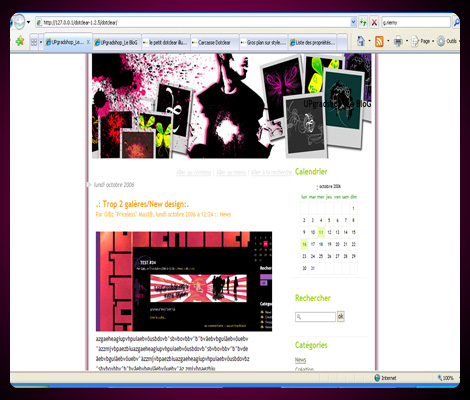Image resolution: width=470 pixels, height=400 pixels.
Task: Click the Home icon in toolbar
Action: 361,41
